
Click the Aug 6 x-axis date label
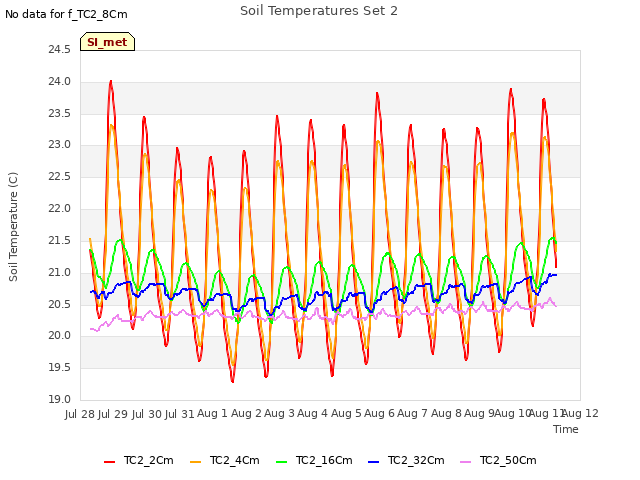[380, 413]
